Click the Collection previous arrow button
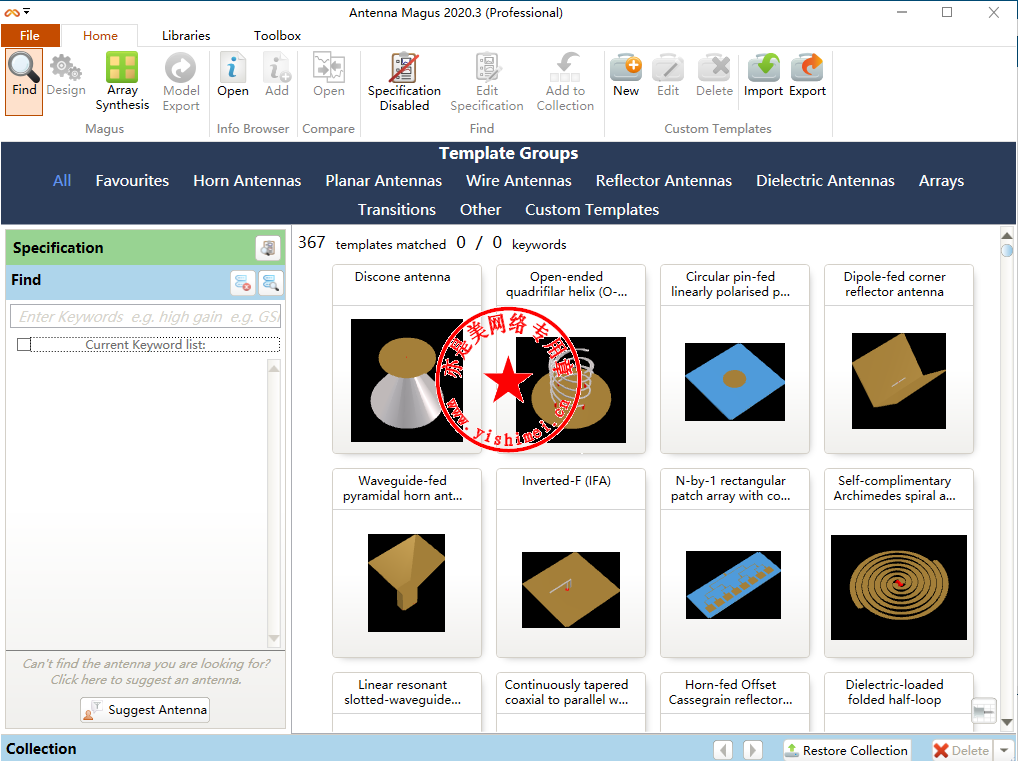 pos(723,750)
